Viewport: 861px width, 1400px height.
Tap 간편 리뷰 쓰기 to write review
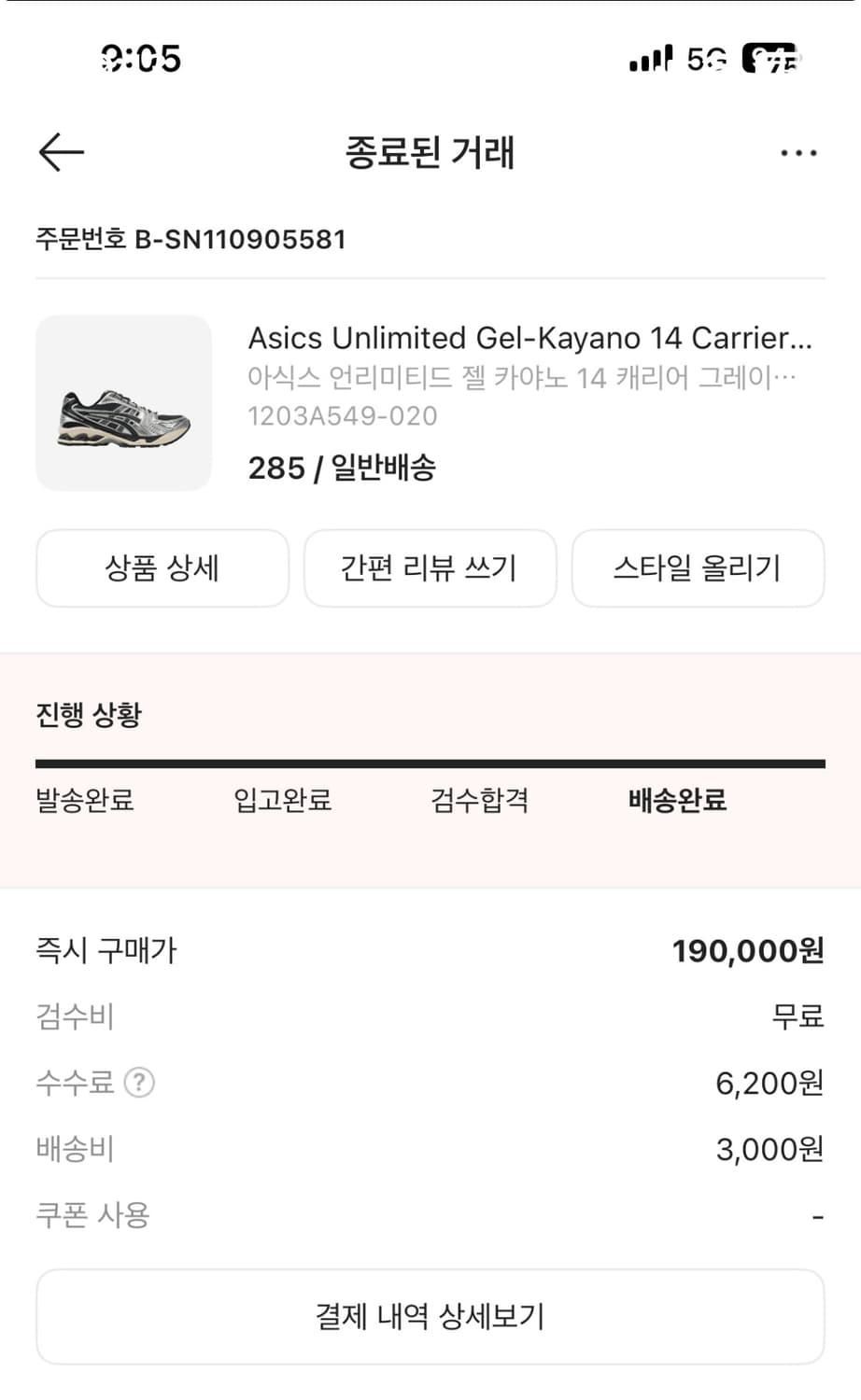pos(430,568)
